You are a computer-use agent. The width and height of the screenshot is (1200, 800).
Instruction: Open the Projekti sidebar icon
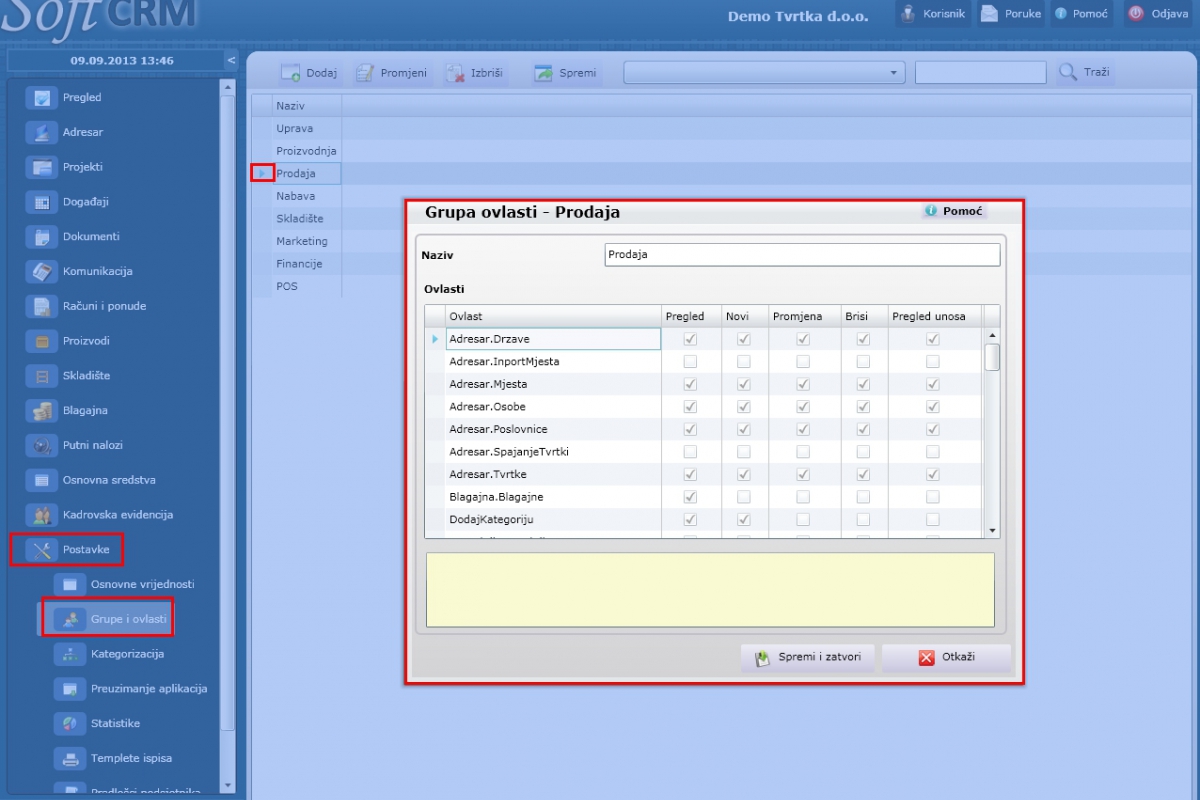[41, 167]
